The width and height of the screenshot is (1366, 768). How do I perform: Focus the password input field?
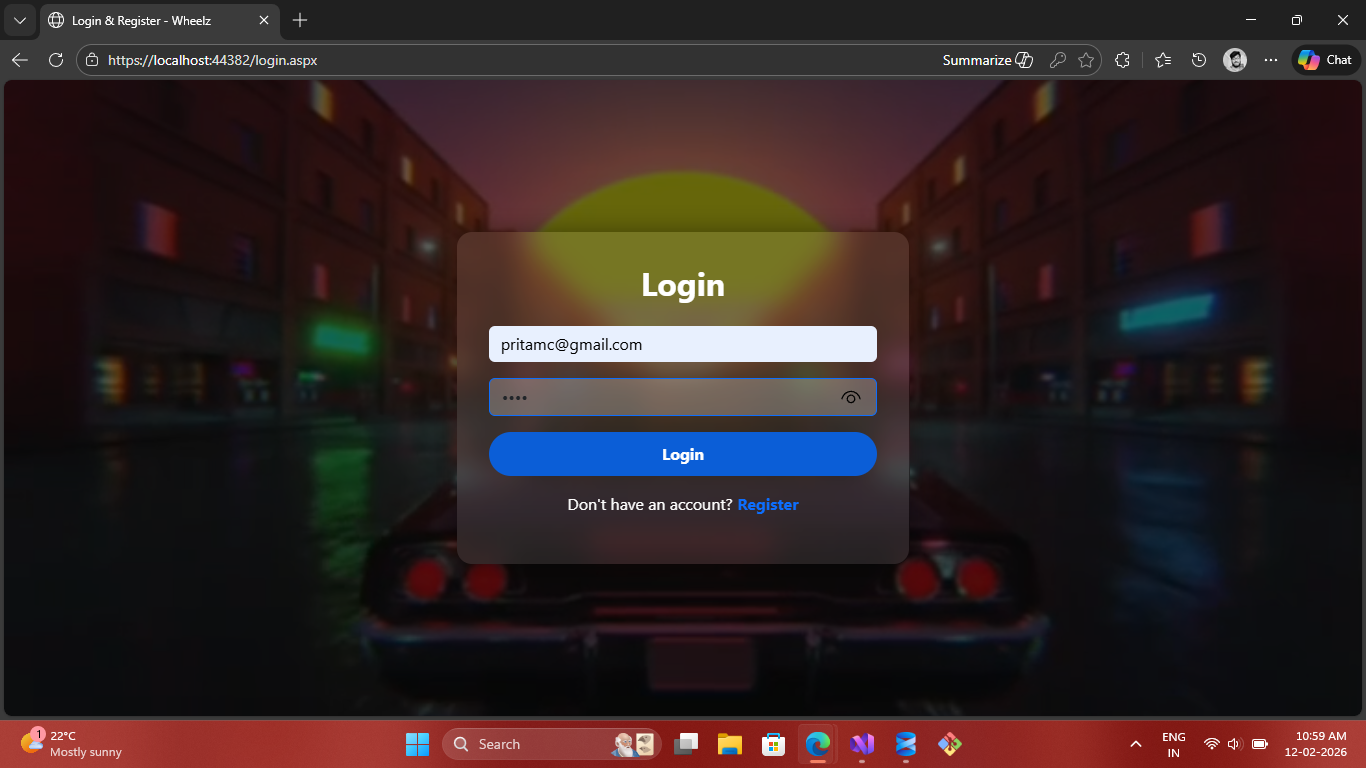click(660, 398)
